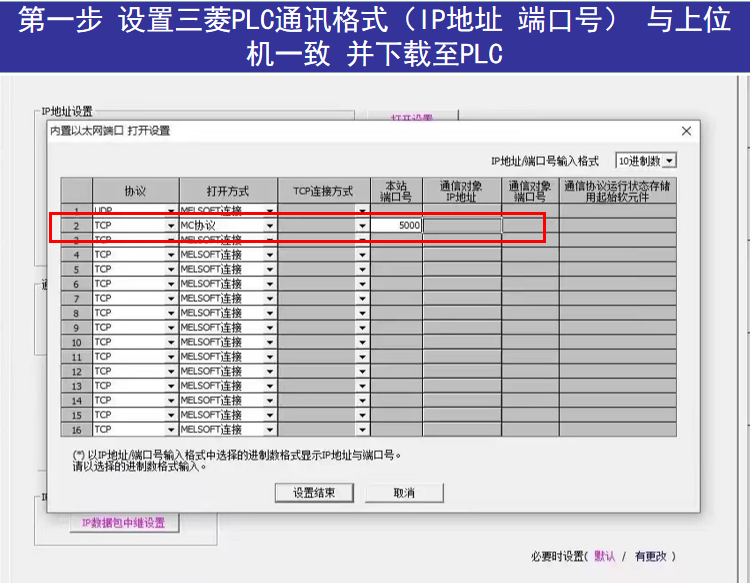Click the 默认 legend text at bottom
The image size is (750, 584).
pos(605,556)
